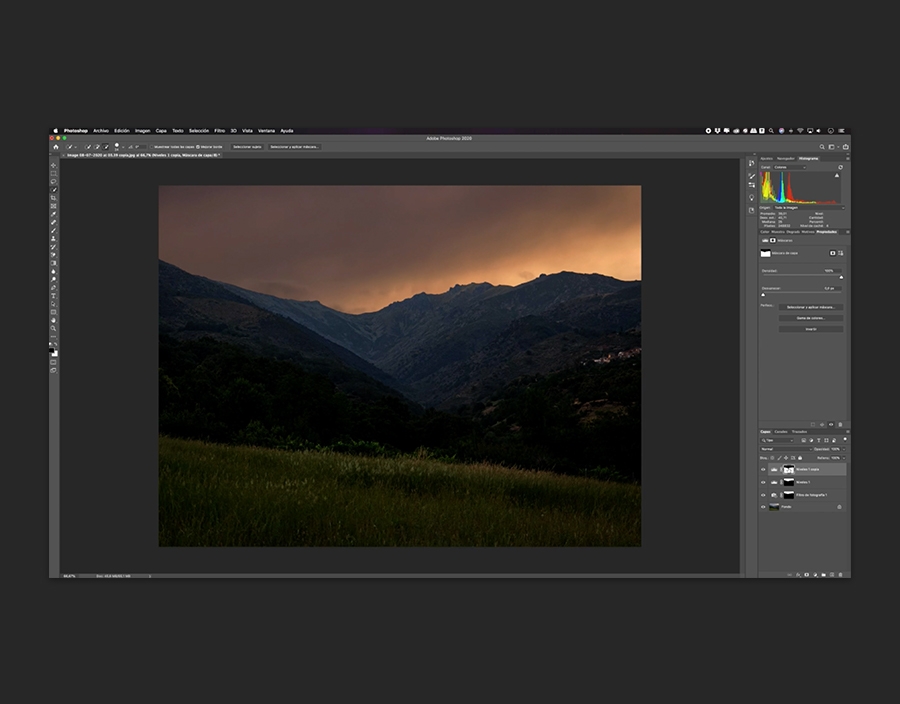Click the trash icon in Layers panel
Screen dimensions: 900x704
click(840, 574)
